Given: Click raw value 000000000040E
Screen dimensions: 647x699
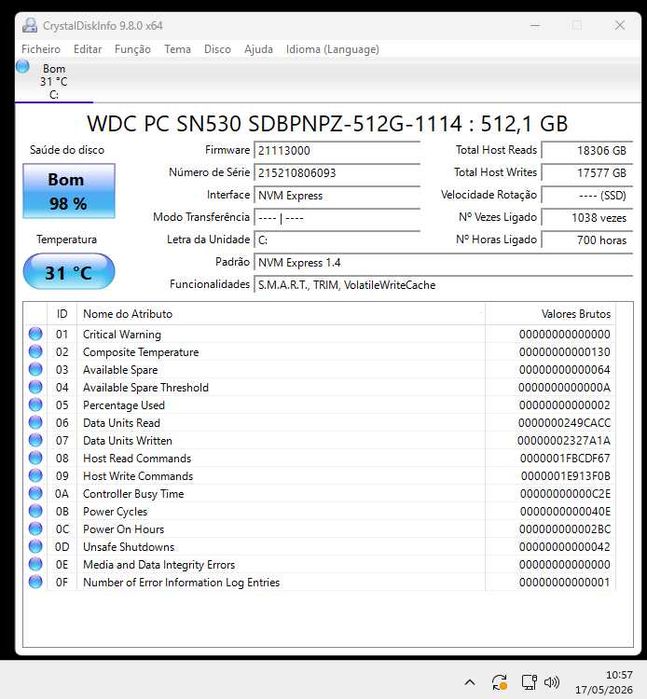Looking at the screenshot, I should 565,511.
